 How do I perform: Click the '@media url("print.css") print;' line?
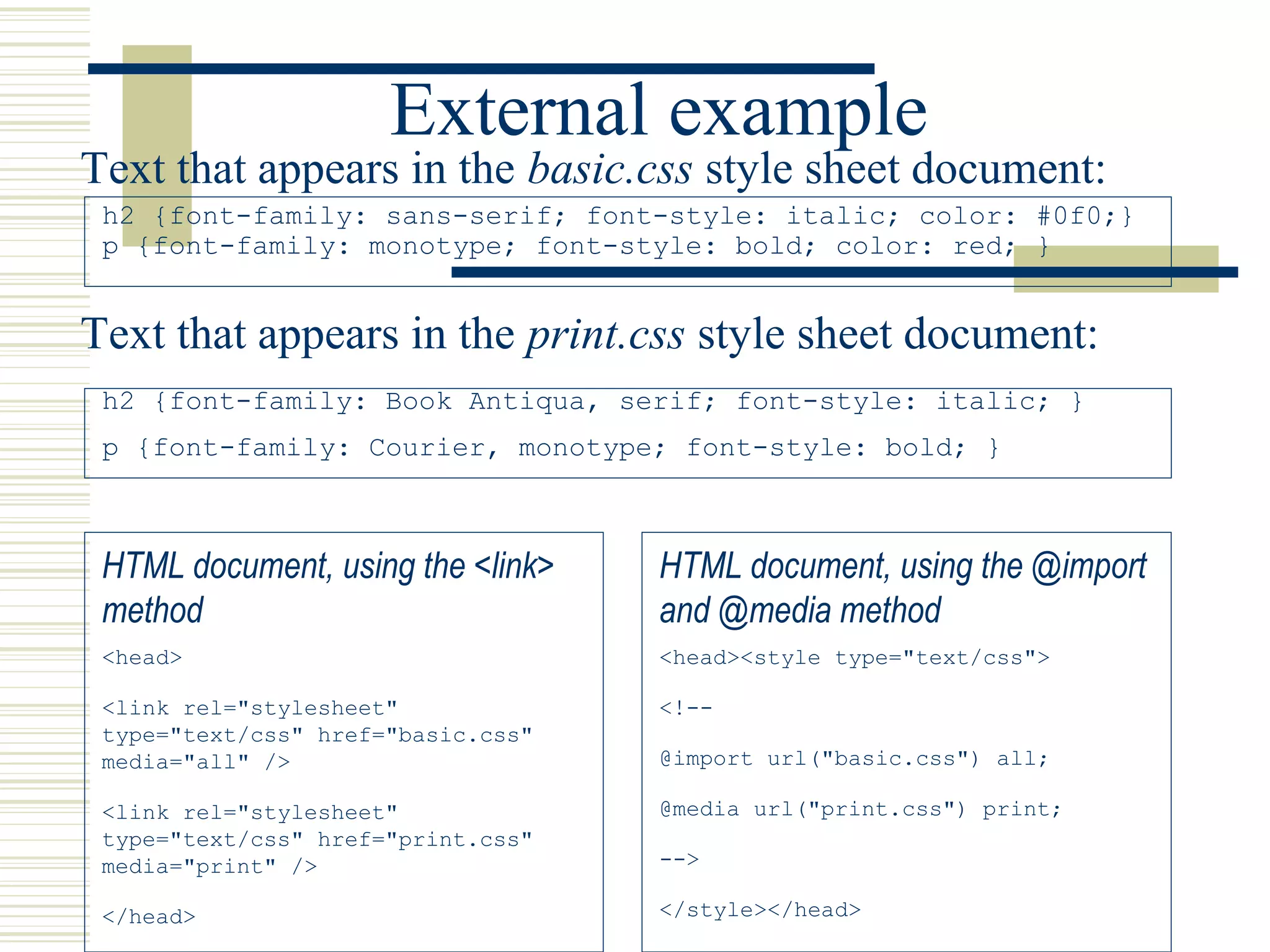click(x=861, y=809)
